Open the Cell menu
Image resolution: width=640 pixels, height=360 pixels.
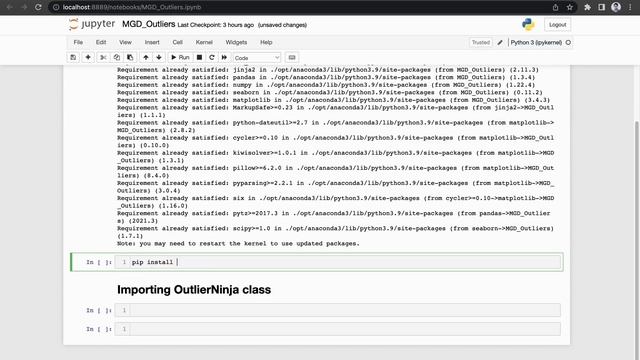(178, 42)
